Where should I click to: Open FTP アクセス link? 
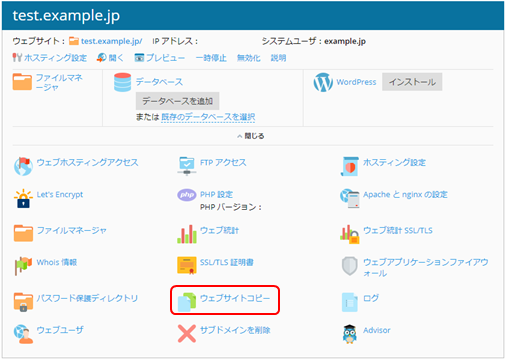click(x=223, y=162)
